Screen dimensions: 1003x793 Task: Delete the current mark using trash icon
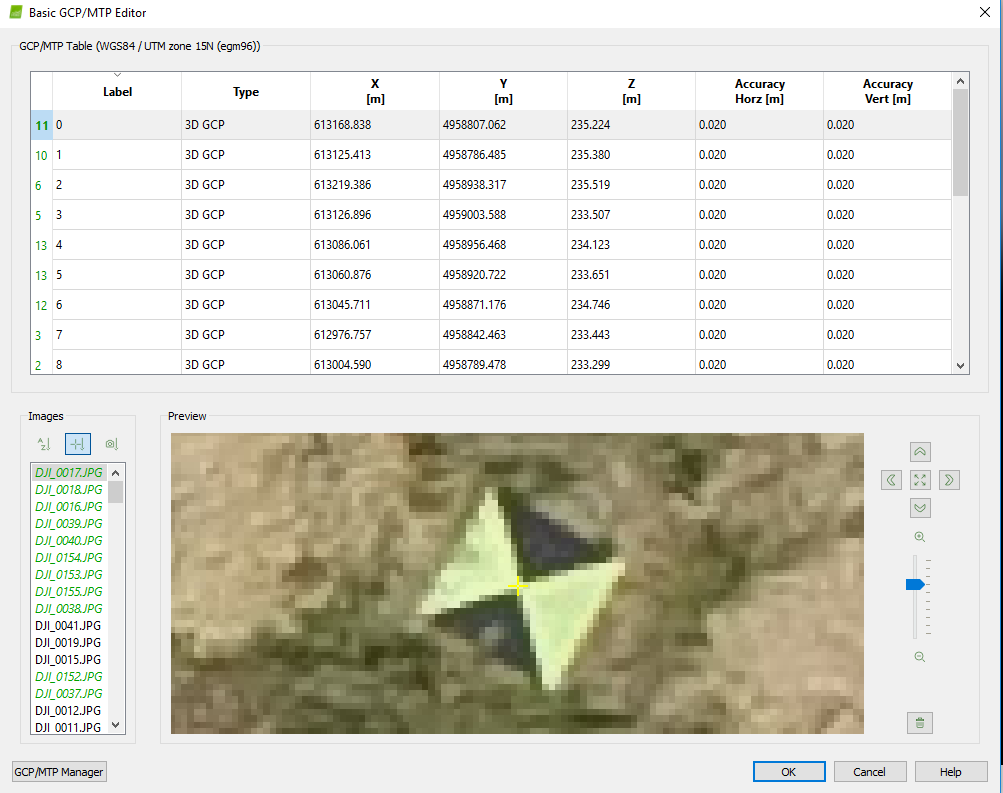click(x=919, y=722)
